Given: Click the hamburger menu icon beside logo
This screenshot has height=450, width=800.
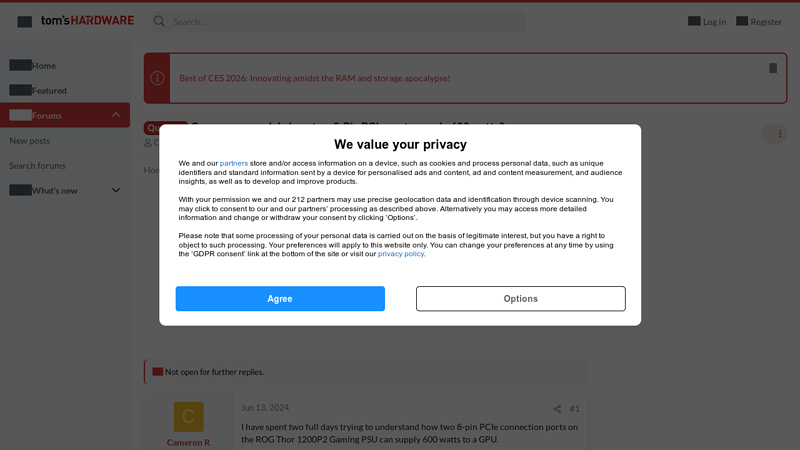Looking at the screenshot, I should click(25, 22).
